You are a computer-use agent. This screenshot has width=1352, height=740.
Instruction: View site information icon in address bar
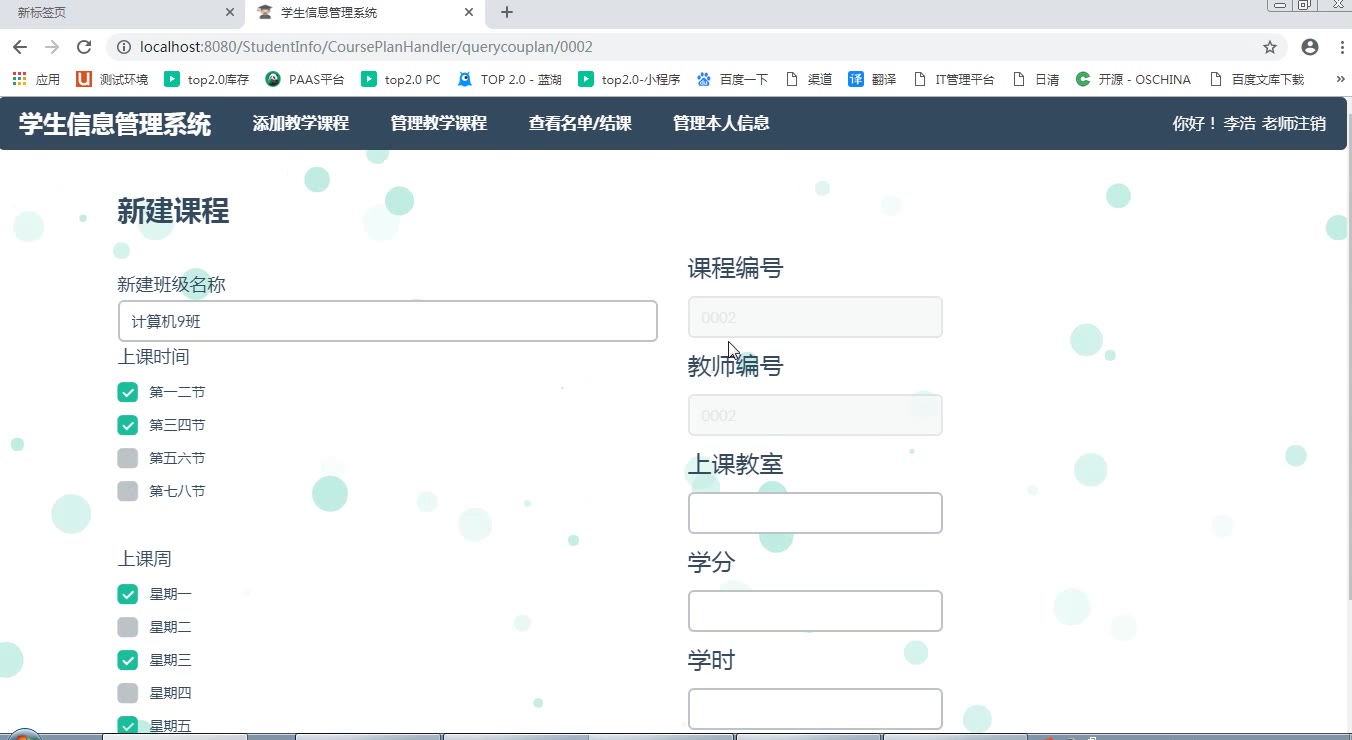click(123, 47)
